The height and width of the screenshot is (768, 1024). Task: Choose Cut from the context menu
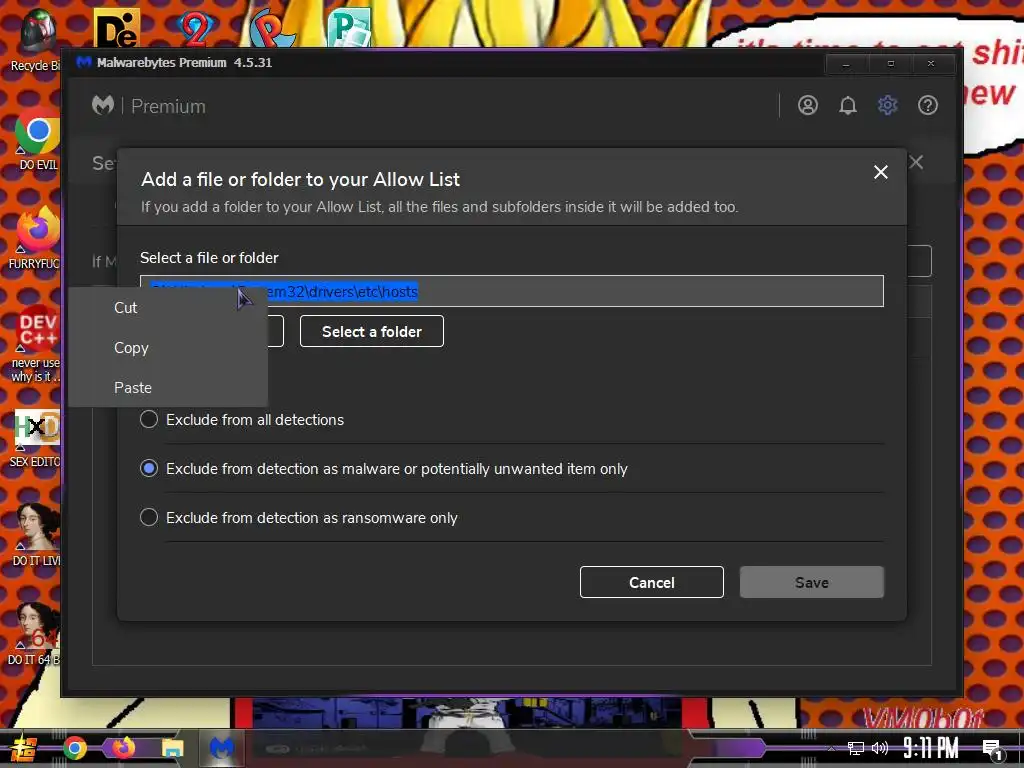[125, 308]
